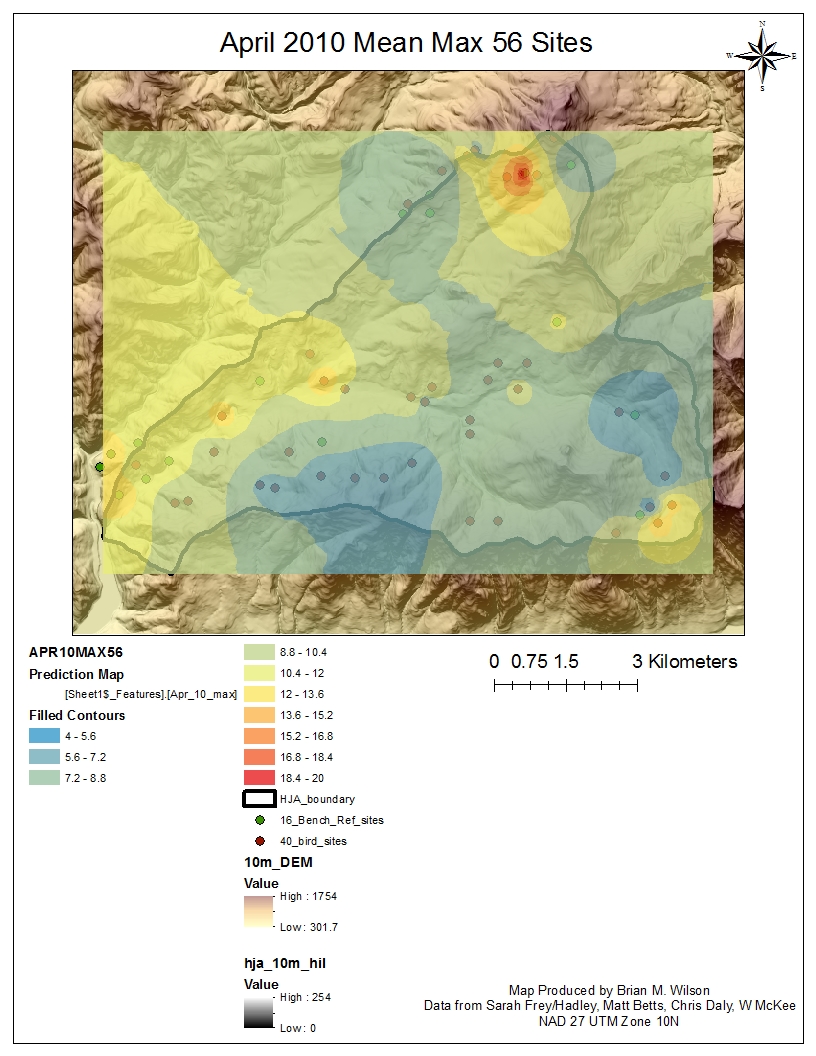Click the Filled Contours legend heading

click(77, 715)
